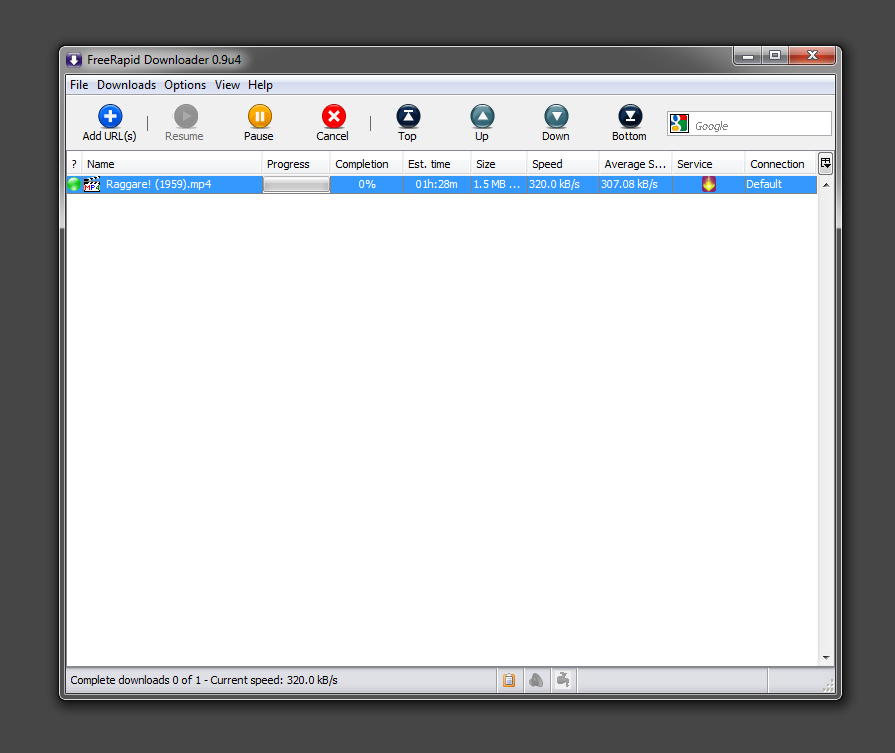The width and height of the screenshot is (895, 753).
Task: Click the ? column header
Action: pyautogui.click(x=74, y=164)
